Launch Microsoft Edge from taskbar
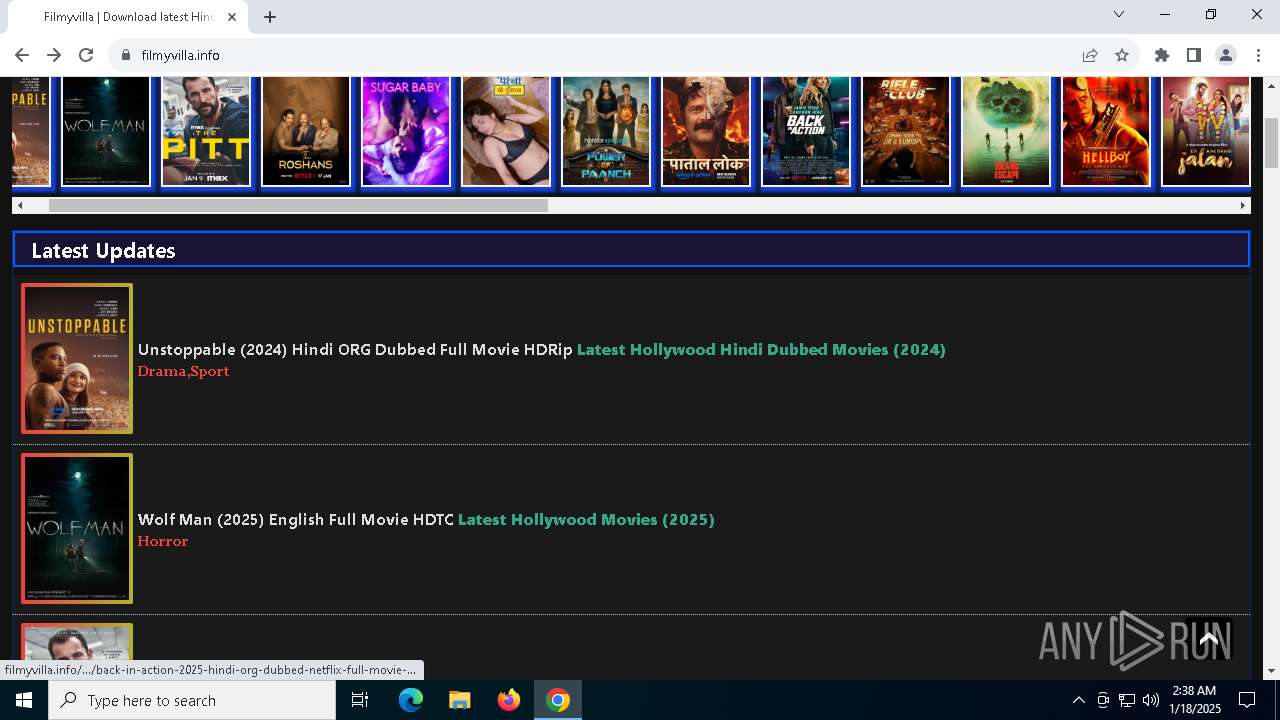Screen dimensions: 1280x720 [x=411, y=700]
